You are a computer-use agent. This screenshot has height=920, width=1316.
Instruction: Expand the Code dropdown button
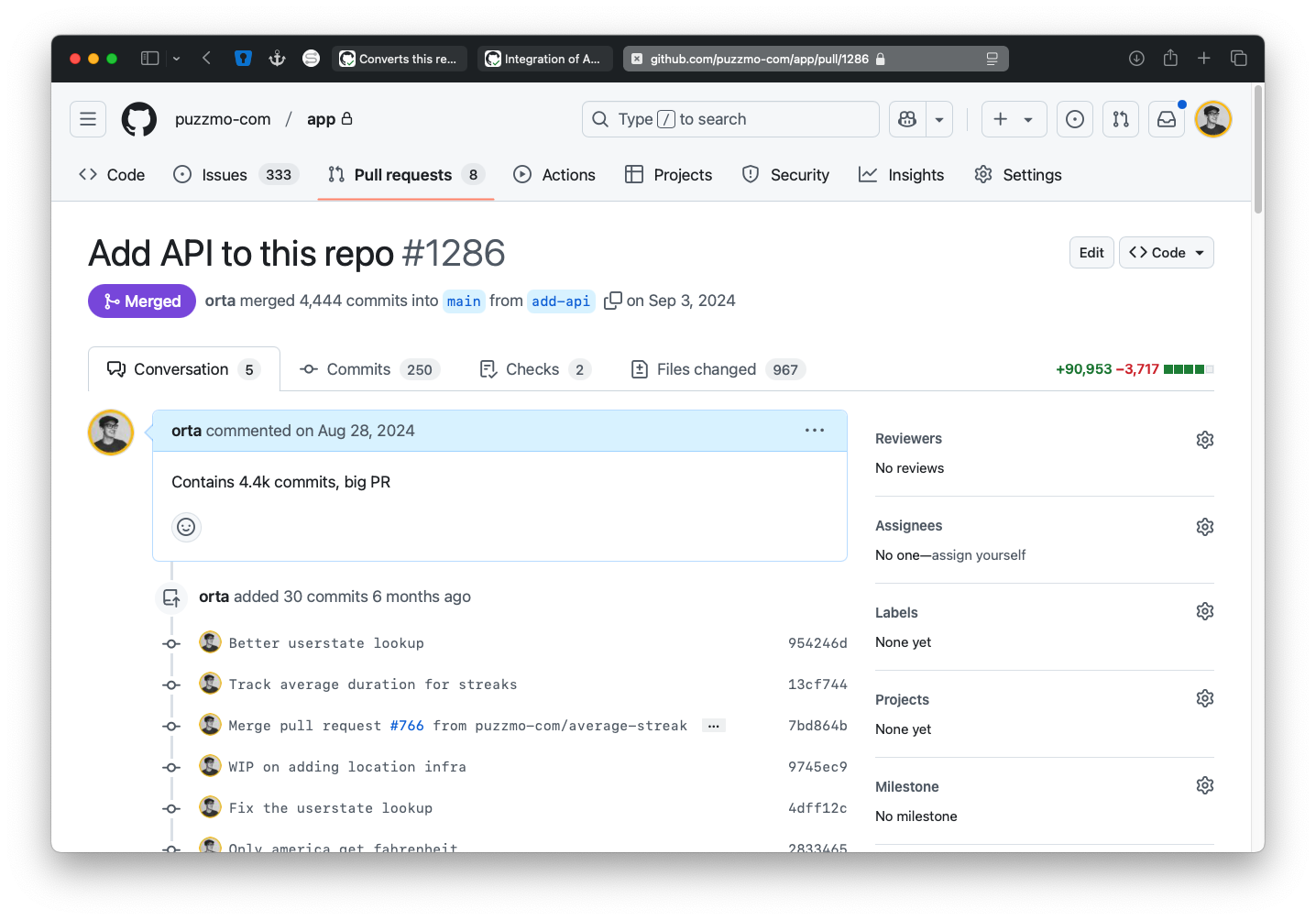point(1166,252)
